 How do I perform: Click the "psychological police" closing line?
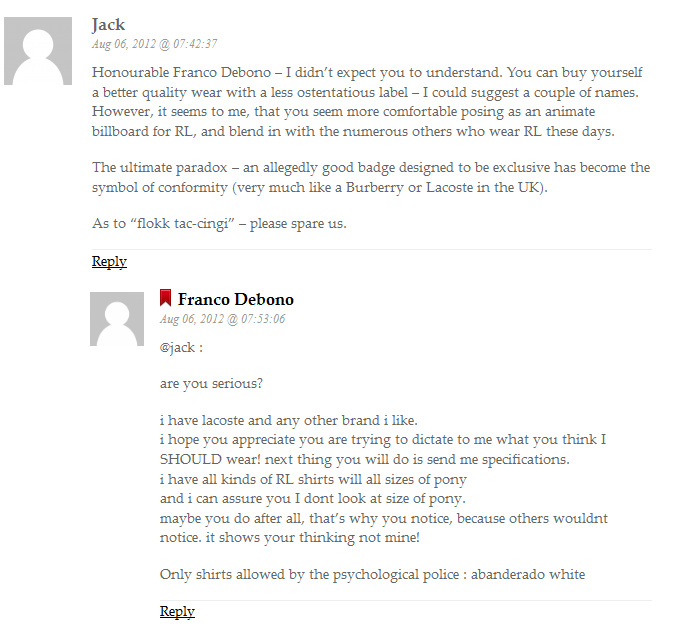372,574
